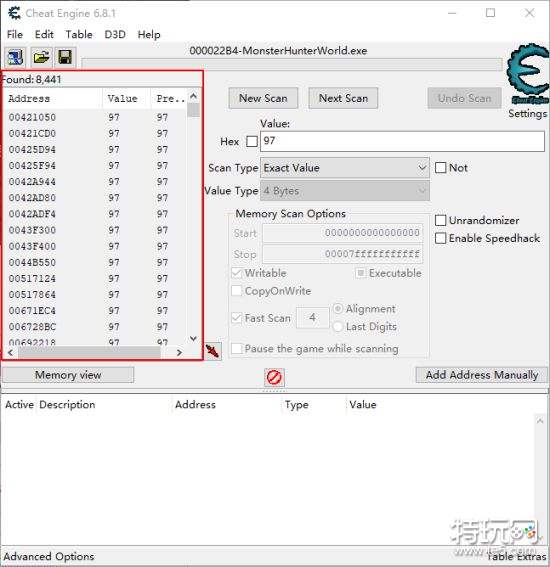Click into the Value input field
The height and width of the screenshot is (567, 550).
click(402, 141)
